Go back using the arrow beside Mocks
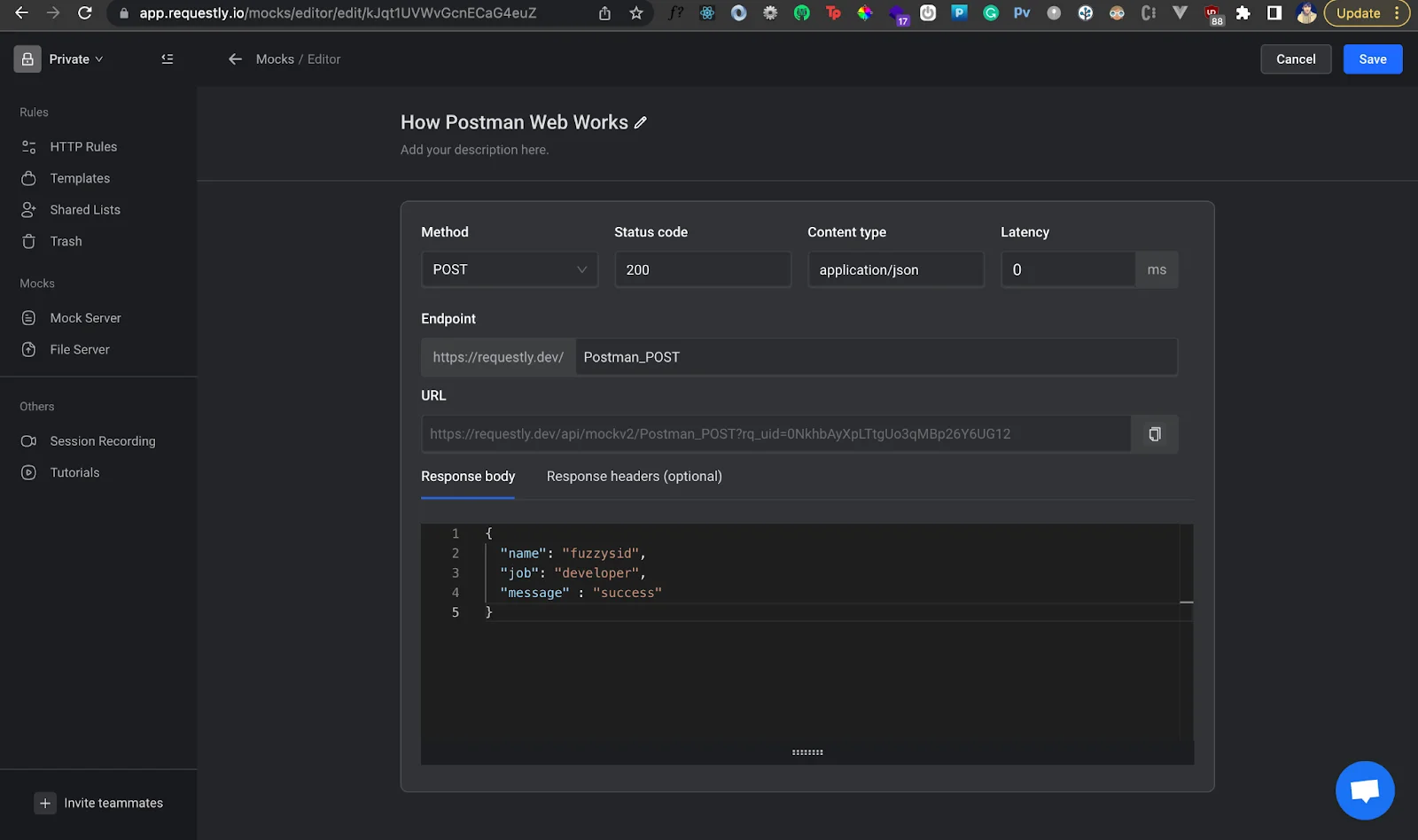Viewport: 1418px width, 840px height. (235, 59)
